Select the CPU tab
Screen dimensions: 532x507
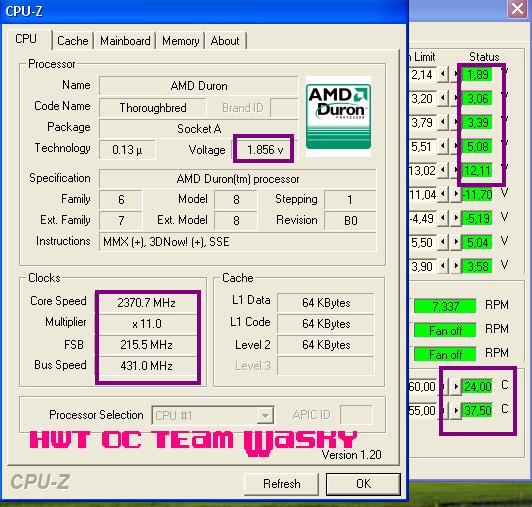(x=26, y=39)
